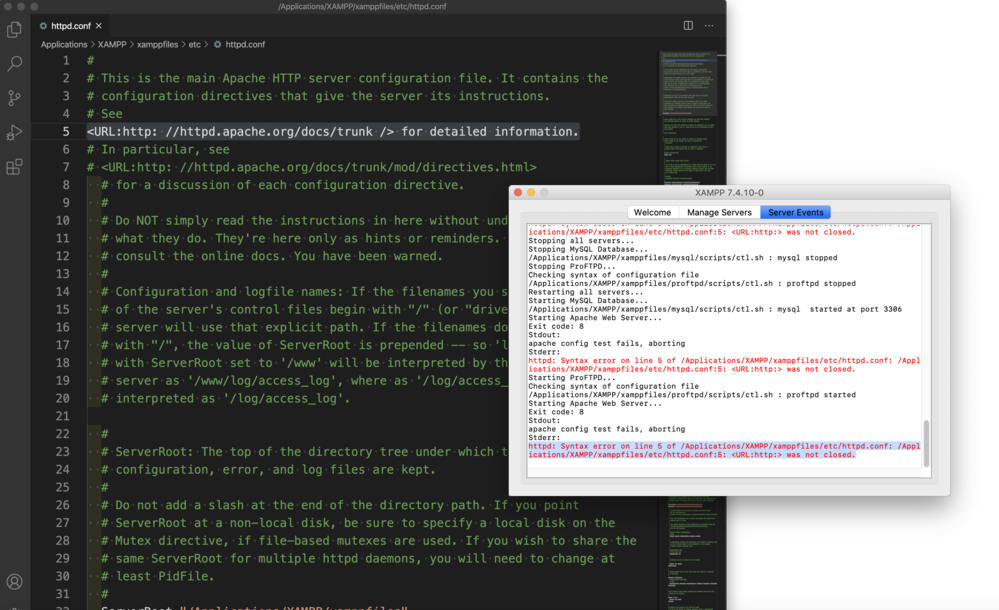Open the Extensions view
Image resolution: width=999 pixels, height=610 pixels.
(14, 167)
